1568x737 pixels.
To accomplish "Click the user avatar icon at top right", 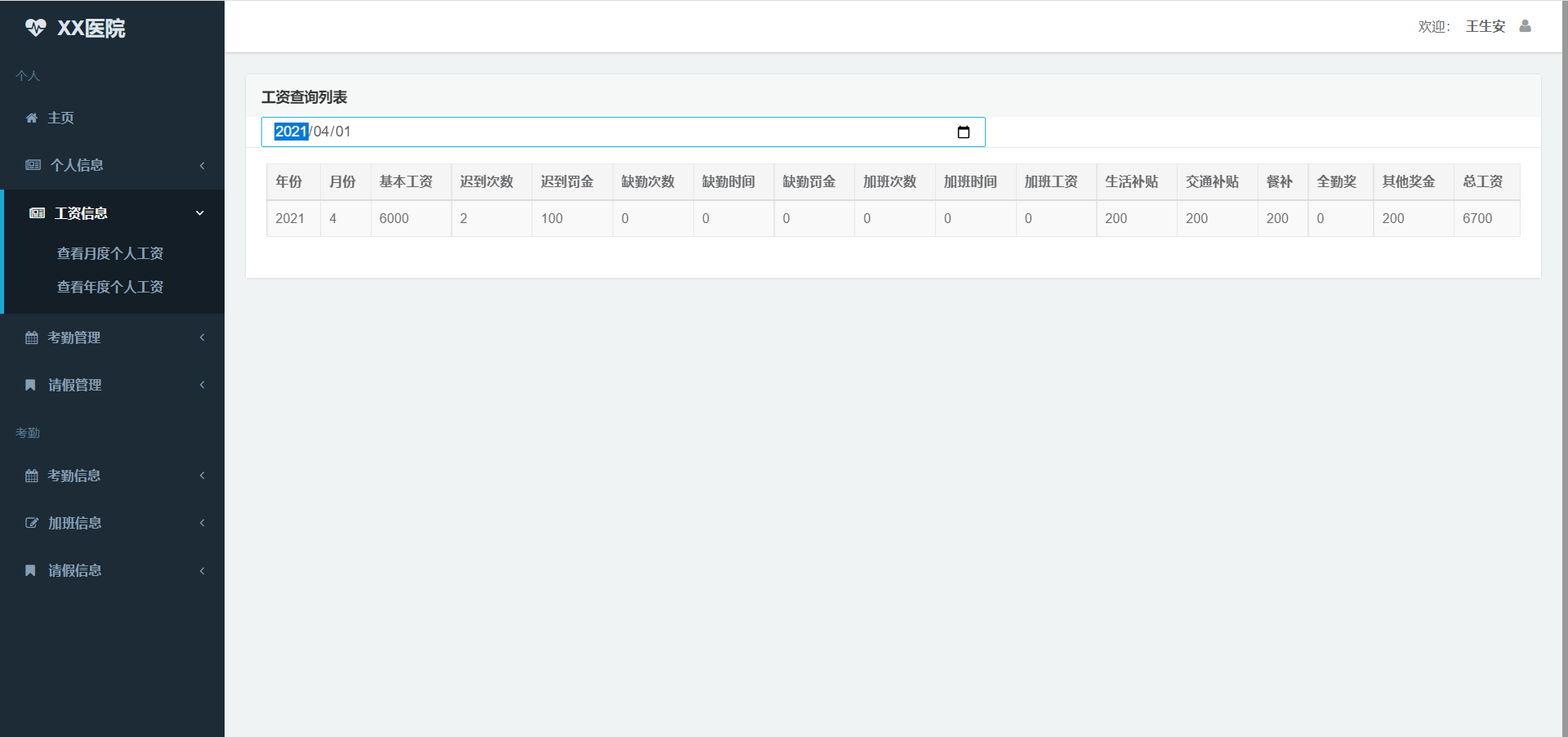I will pos(1525,26).
